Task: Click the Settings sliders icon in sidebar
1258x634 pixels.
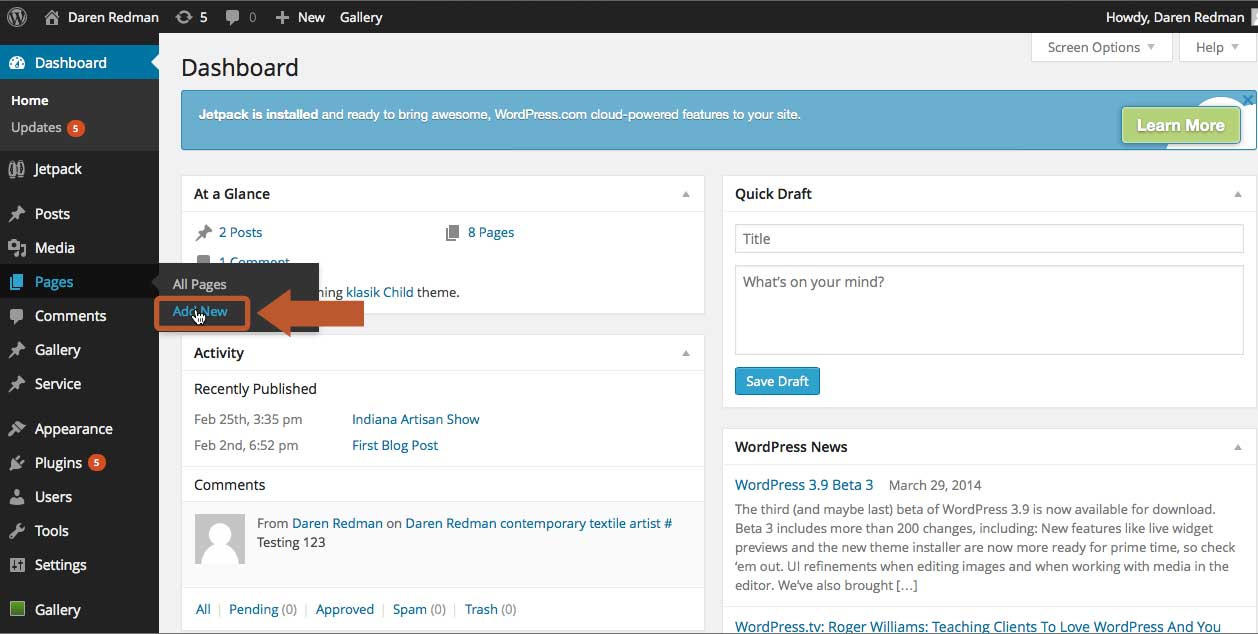Action: (17, 565)
